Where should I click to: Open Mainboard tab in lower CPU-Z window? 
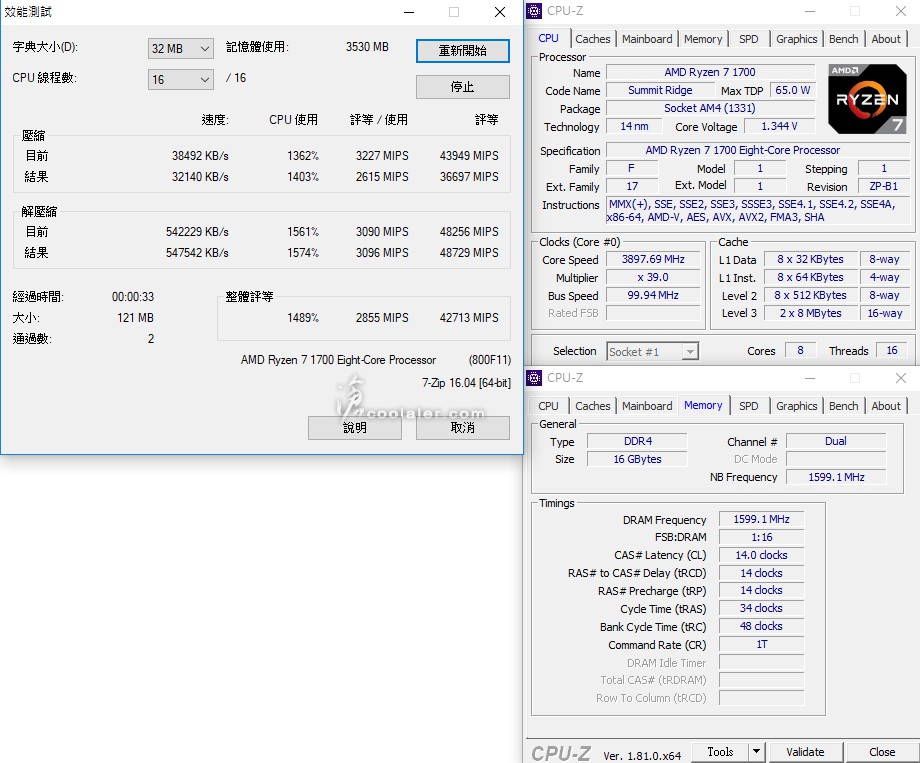tap(647, 406)
